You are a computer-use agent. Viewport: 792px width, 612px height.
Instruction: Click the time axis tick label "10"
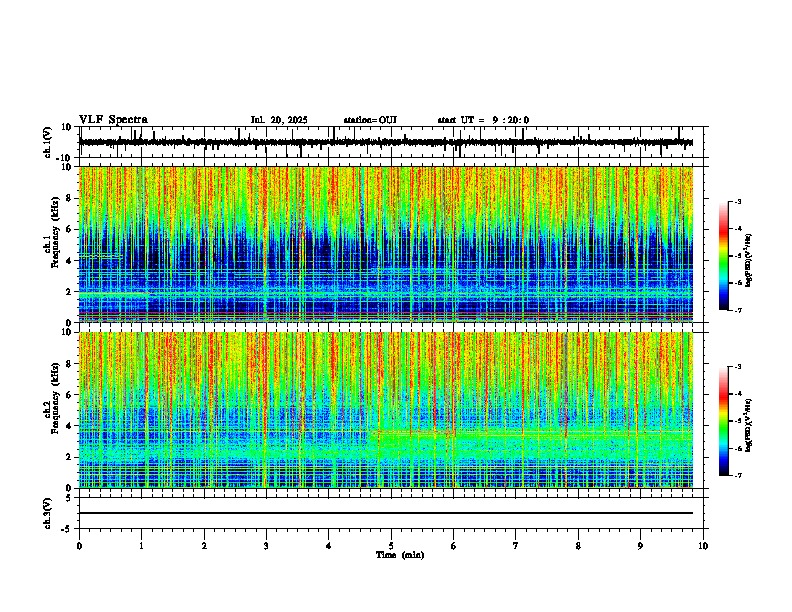point(703,546)
